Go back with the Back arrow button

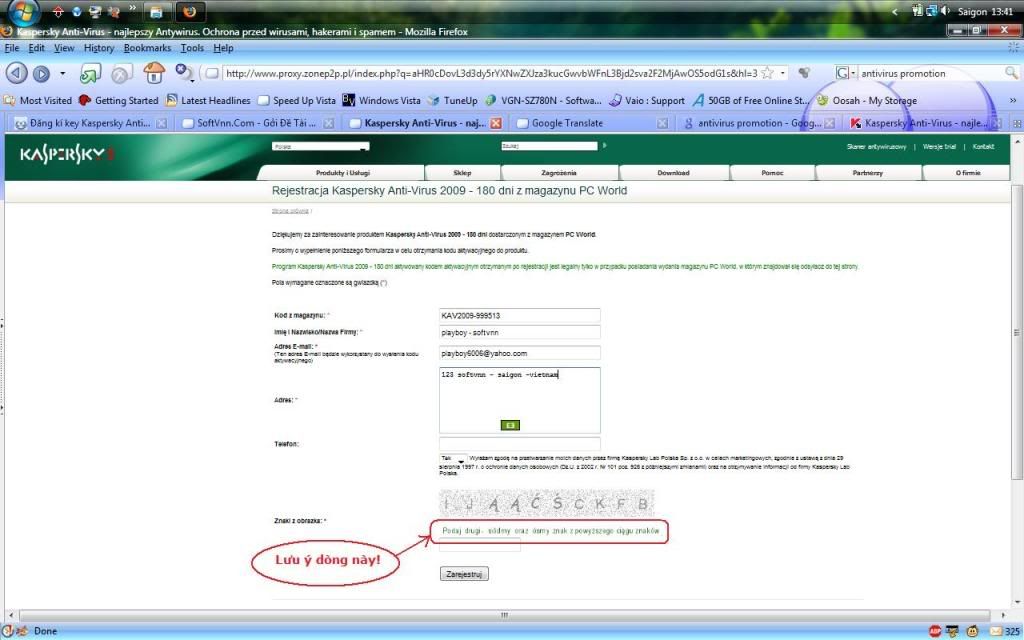[x=16, y=73]
